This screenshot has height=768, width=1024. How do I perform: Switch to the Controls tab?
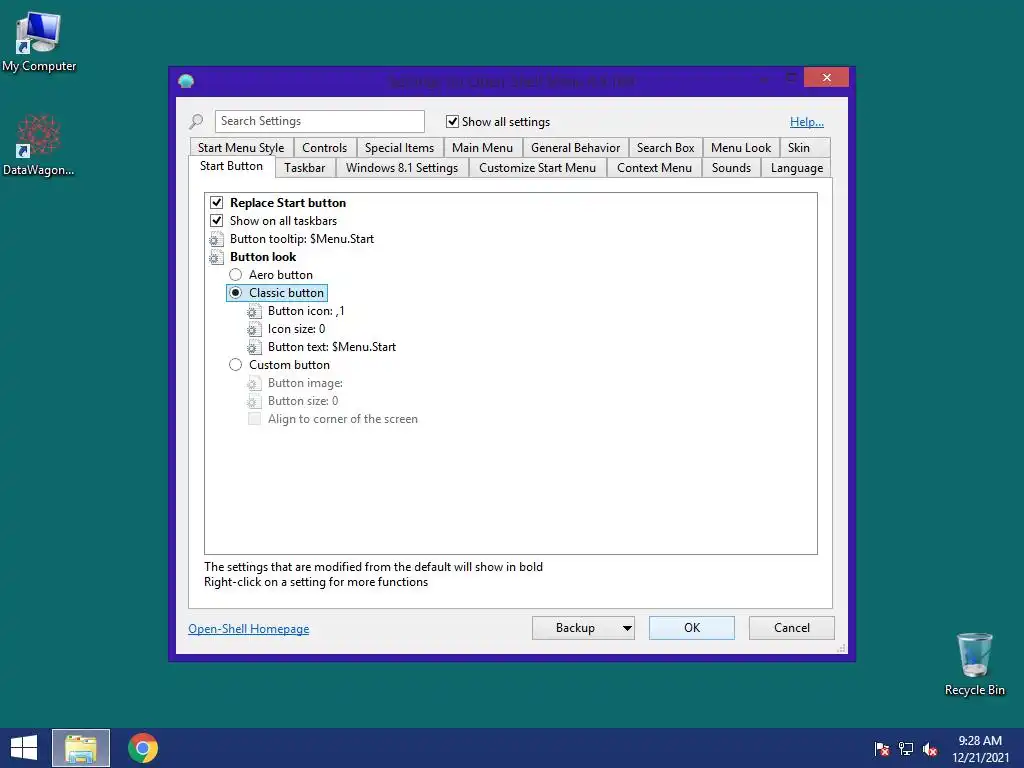(x=325, y=148)
